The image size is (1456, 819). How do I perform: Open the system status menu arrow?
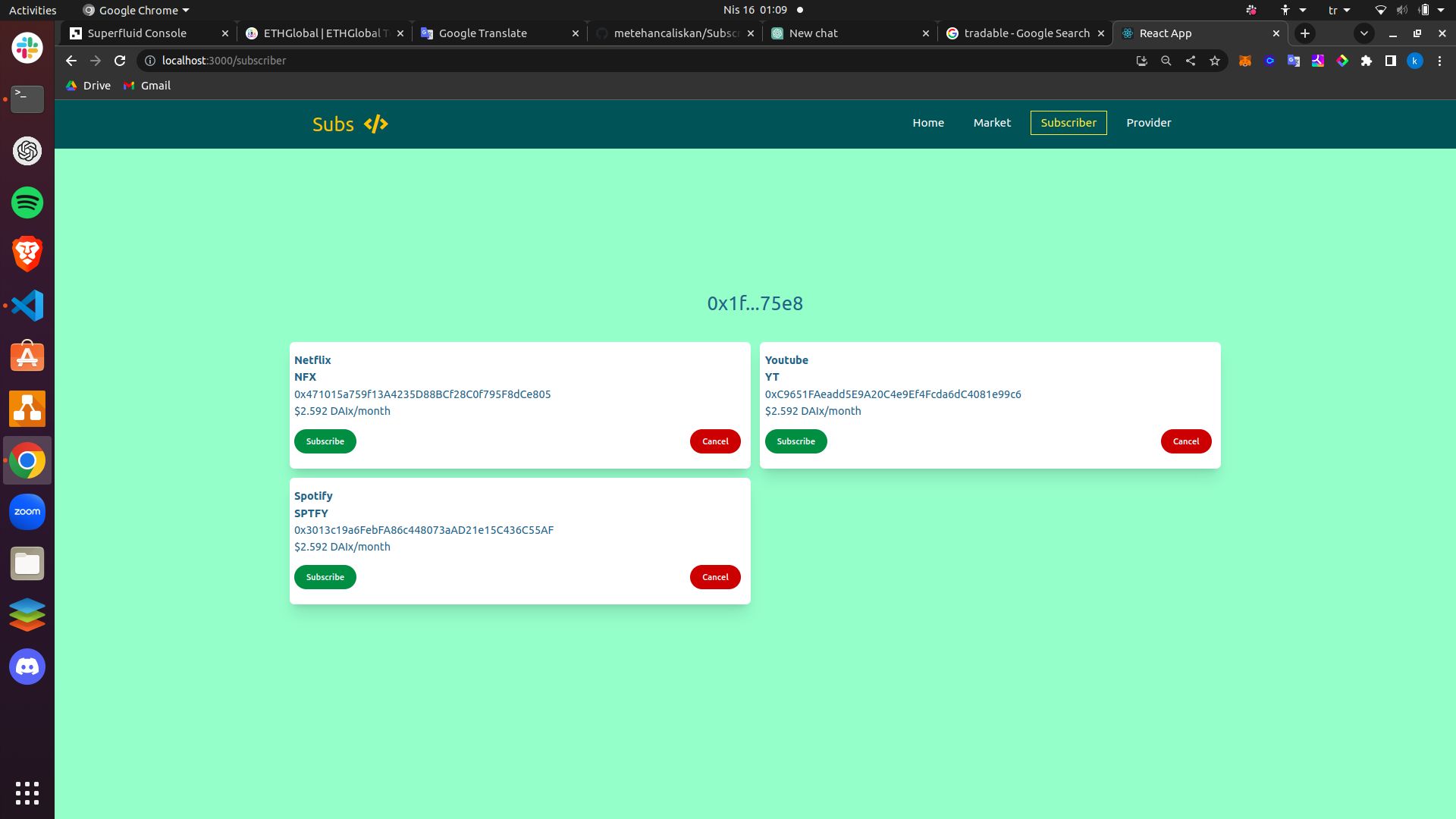(1441, 10)
